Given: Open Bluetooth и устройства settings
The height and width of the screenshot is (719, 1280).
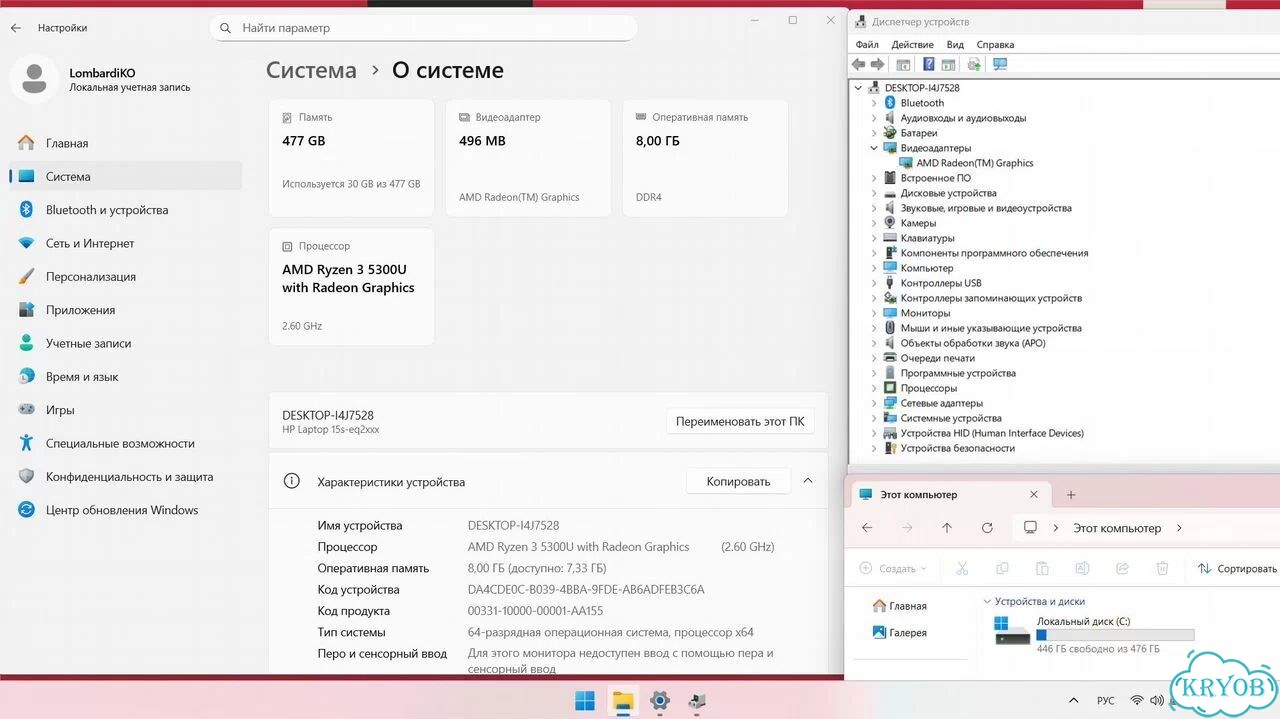Looking at the screenshot, I should (x=125, y=210).
